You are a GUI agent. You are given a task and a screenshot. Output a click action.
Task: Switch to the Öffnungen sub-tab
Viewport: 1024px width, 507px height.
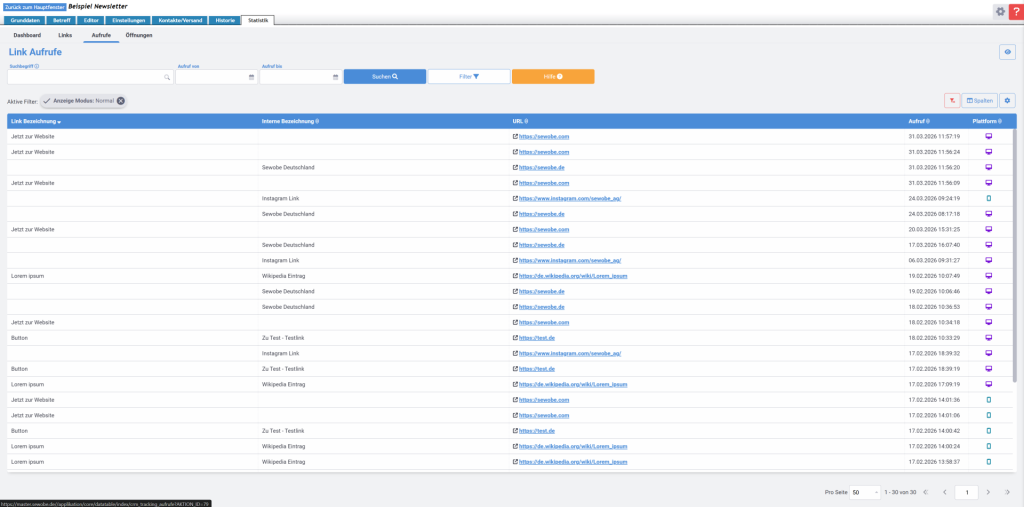[x=139, y=35]
